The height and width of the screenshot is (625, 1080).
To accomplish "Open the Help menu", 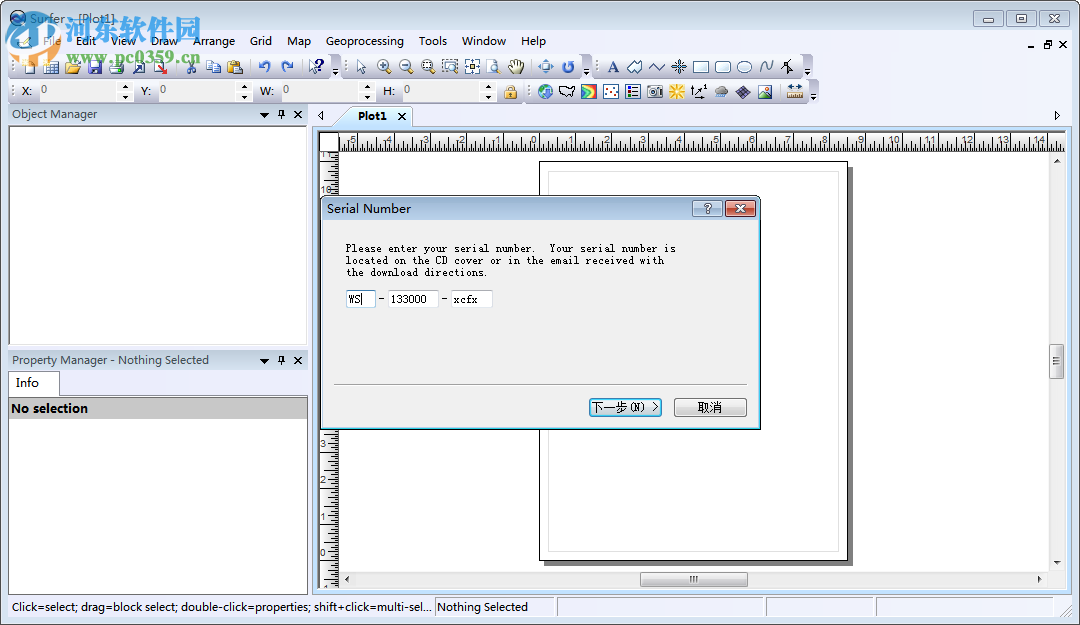I will [533, 41].
